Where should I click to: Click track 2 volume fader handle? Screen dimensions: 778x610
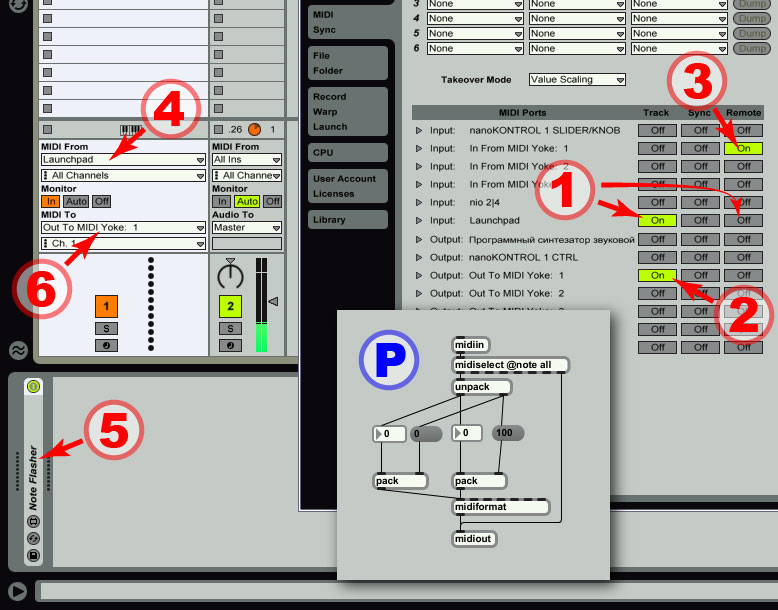pyautogui.click(x=273, y=301)
